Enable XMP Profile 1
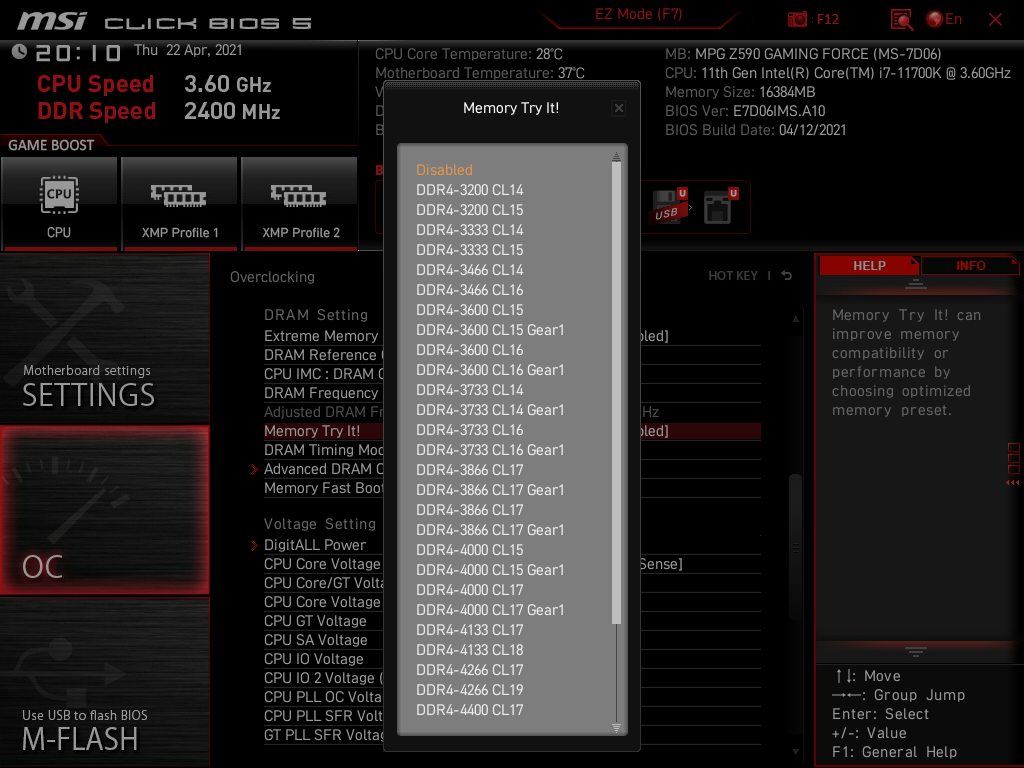The height and width of the screenshot is (768, 1024). pyautogui.click(x=180, y=204)
